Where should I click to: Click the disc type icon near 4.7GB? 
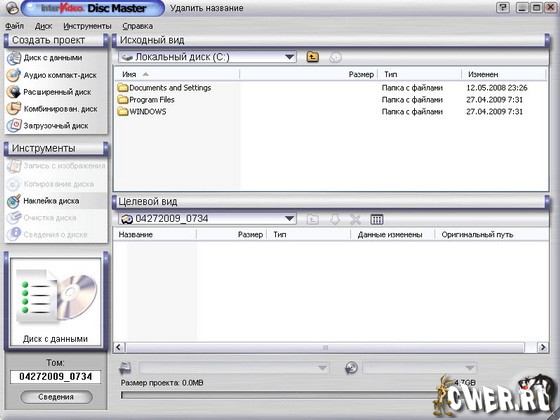[351, 368]
